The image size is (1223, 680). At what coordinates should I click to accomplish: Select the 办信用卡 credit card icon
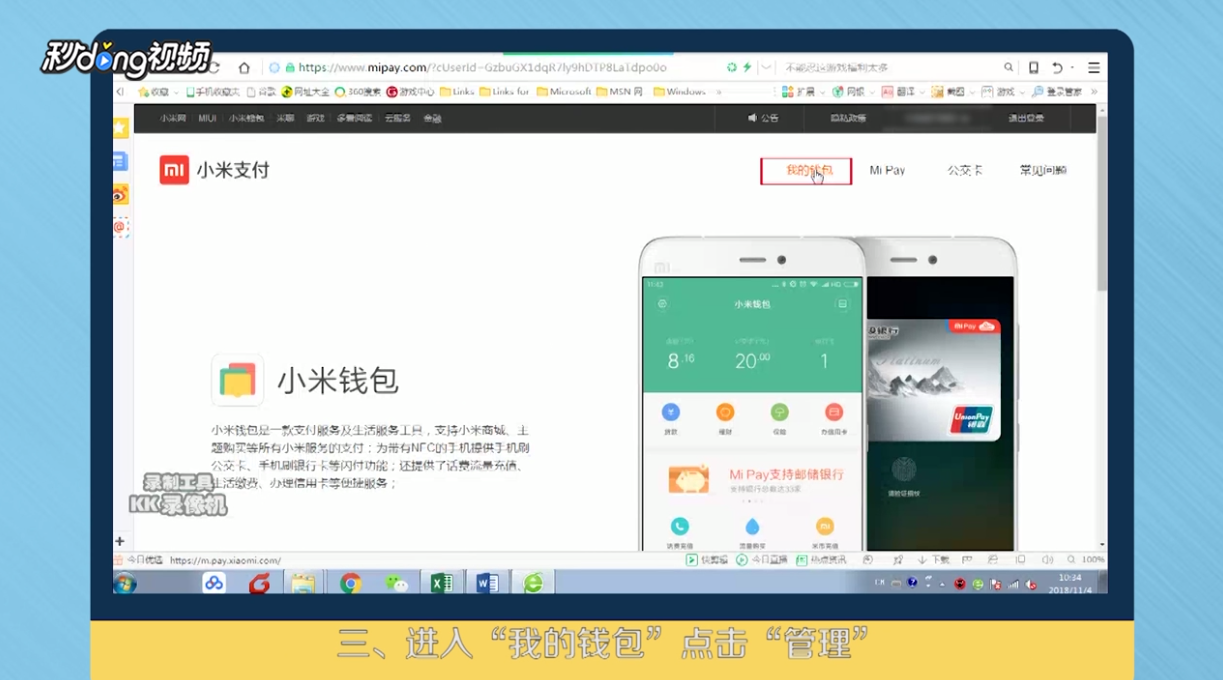(834, 412)
